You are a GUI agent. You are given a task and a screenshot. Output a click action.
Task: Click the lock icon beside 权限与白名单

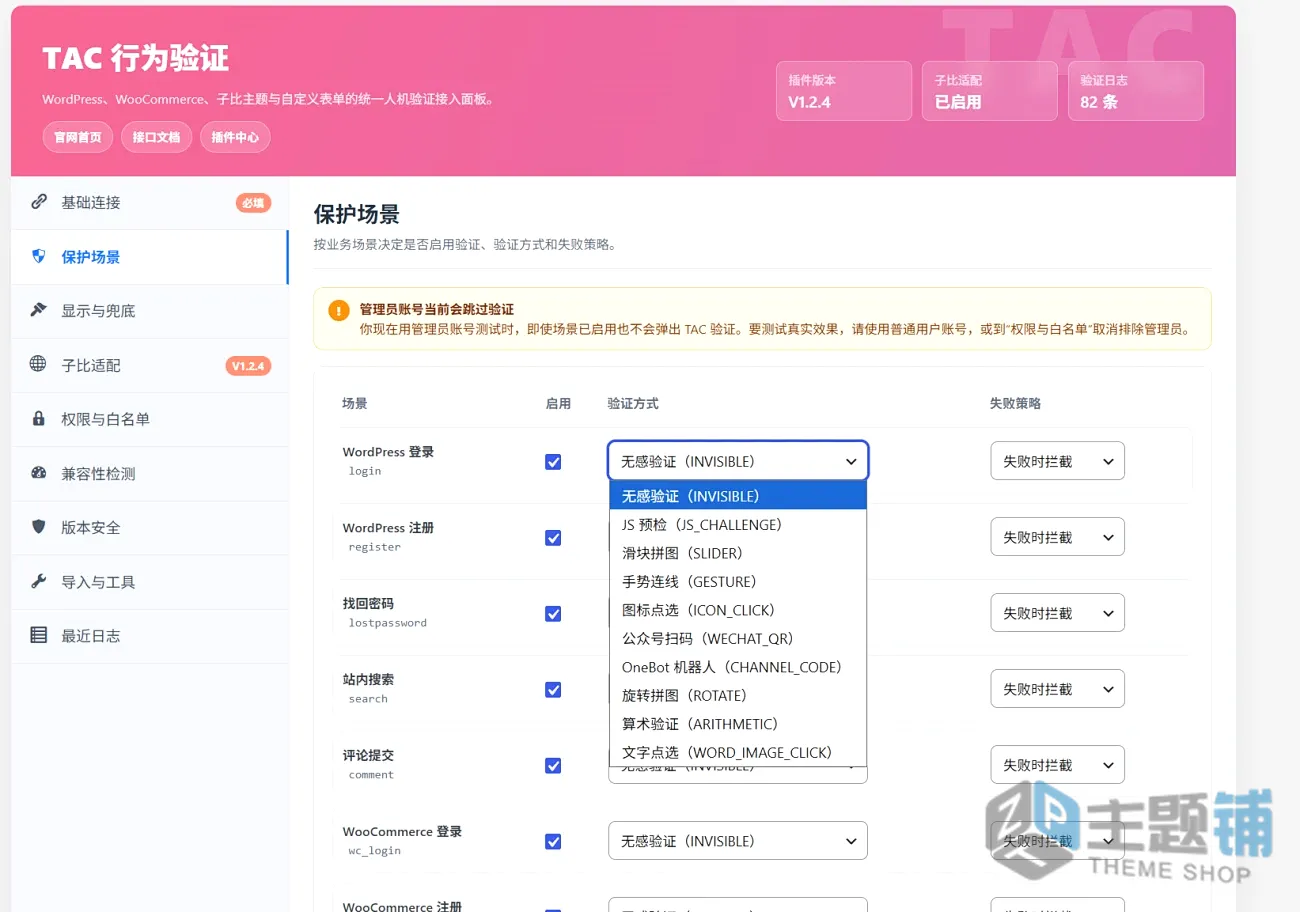click(x=39, y=419)
